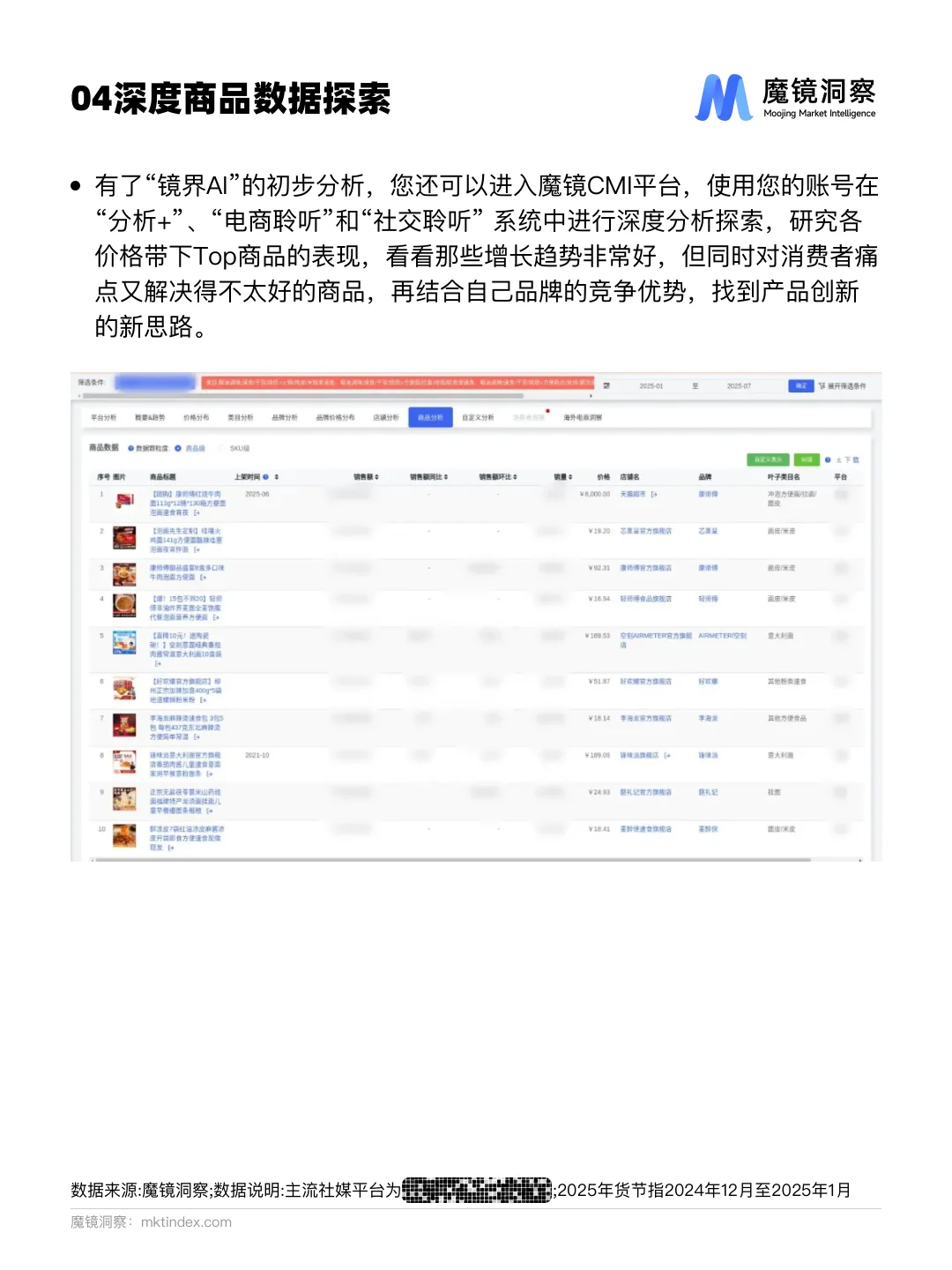
Task: Open the 轻师傅食品旗舰店 store link
Action: pos(645,599)
